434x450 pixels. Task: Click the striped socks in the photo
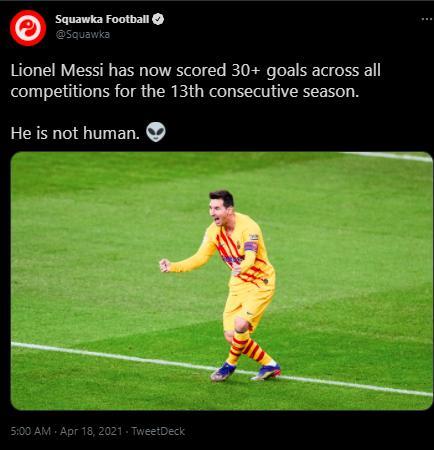(248, 348)
